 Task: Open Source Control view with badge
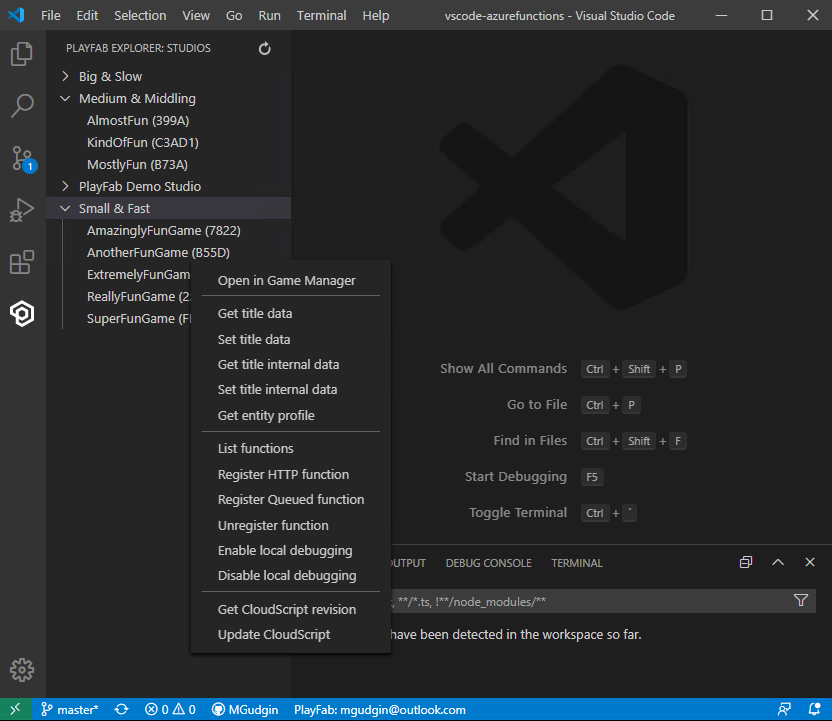click(23, 159)
